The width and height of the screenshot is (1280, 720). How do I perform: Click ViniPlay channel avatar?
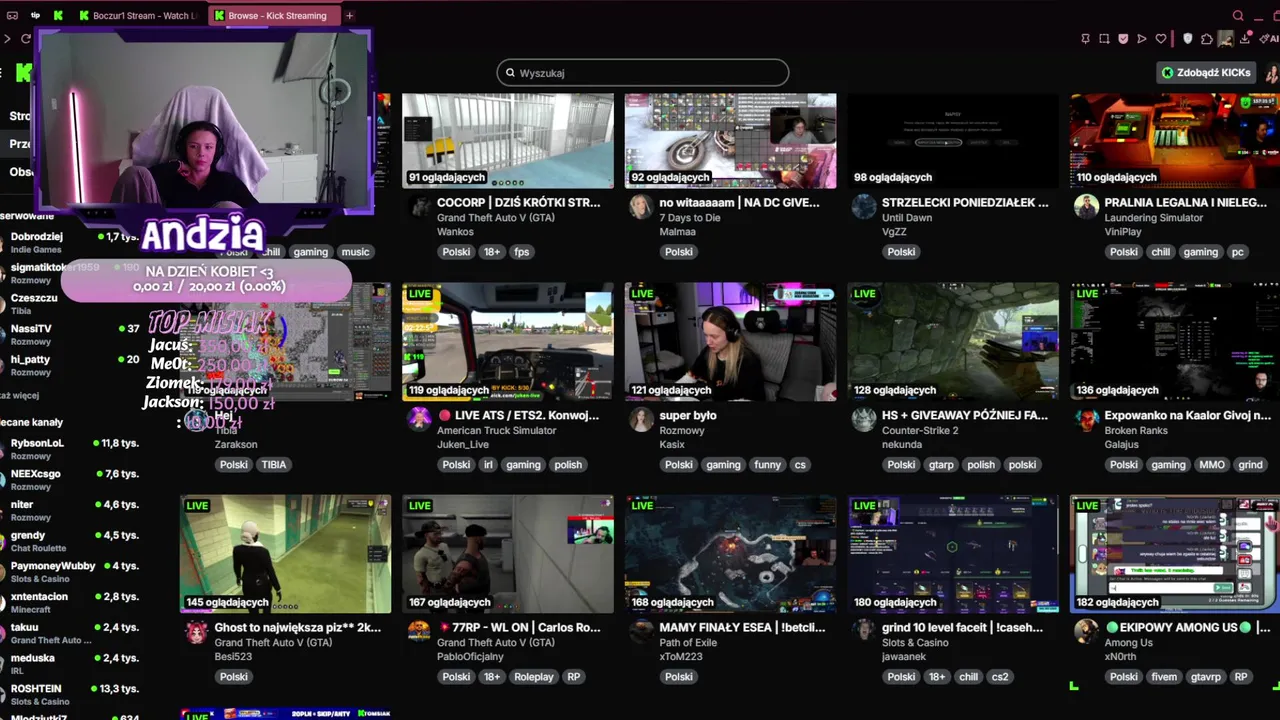(x=1086, y=207)
